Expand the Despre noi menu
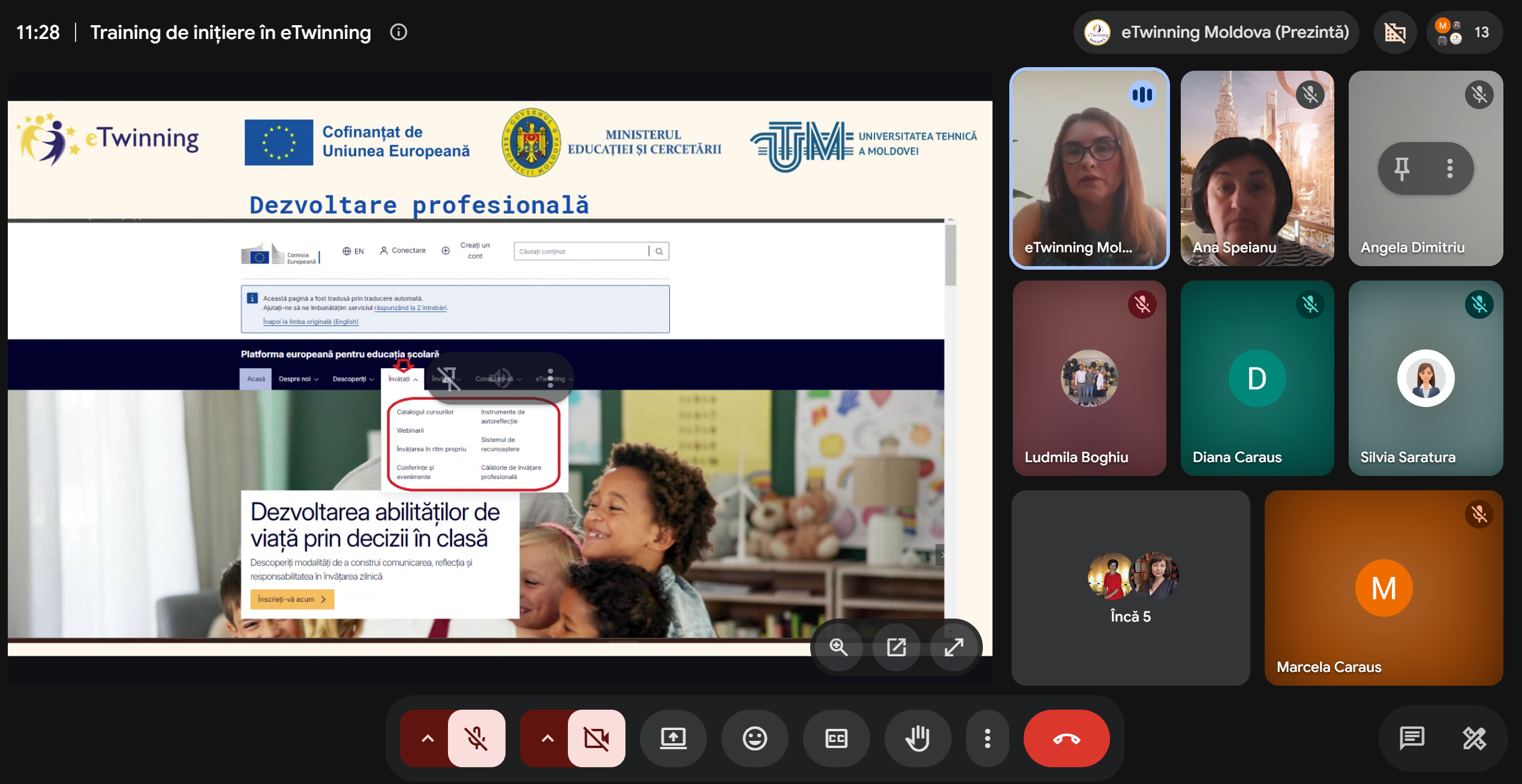 coord(299,379)
